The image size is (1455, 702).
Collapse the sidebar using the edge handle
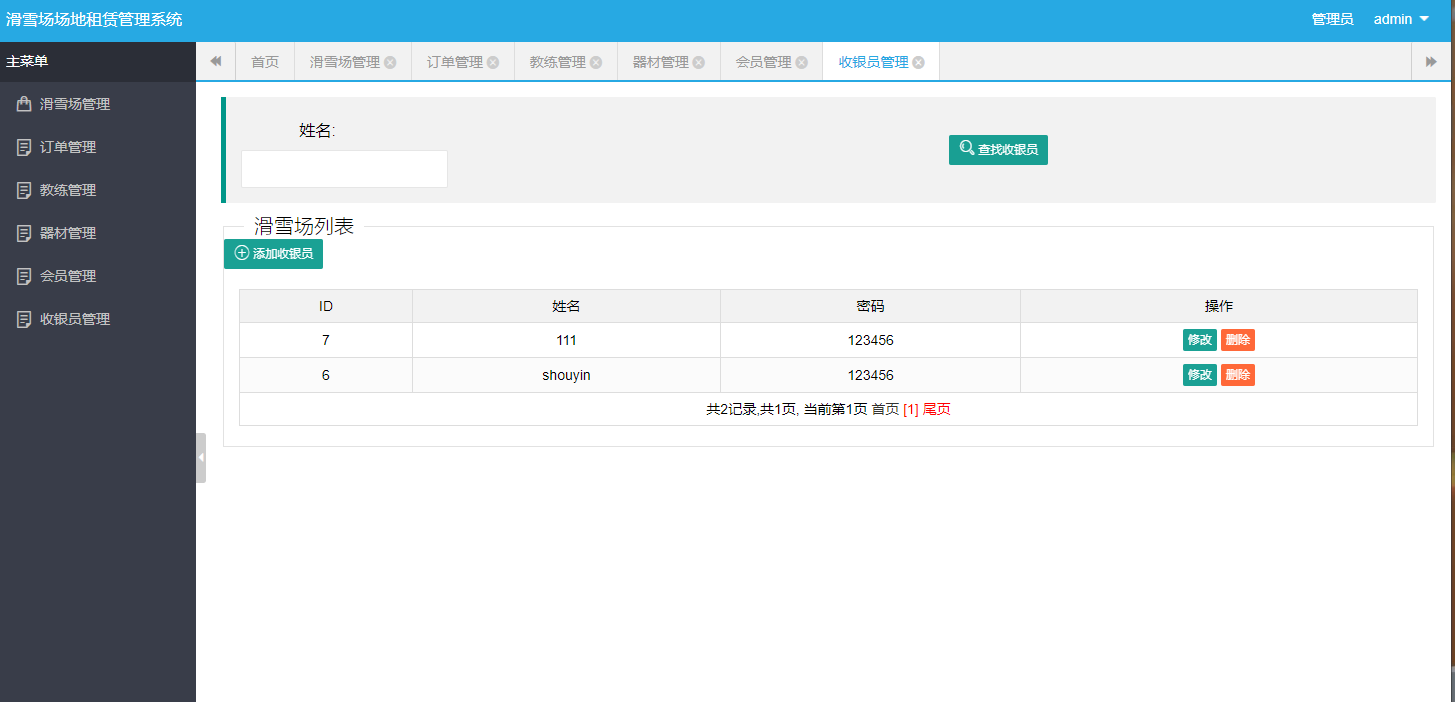[x=201, y=457]
